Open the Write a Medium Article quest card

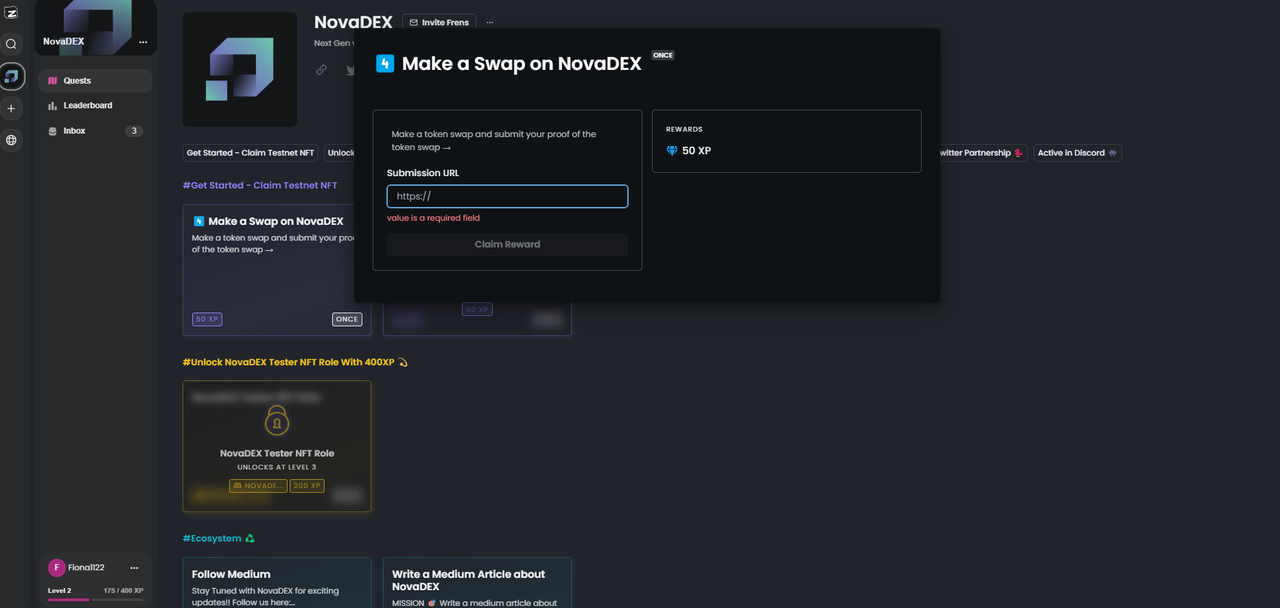(x=477, y=583)
